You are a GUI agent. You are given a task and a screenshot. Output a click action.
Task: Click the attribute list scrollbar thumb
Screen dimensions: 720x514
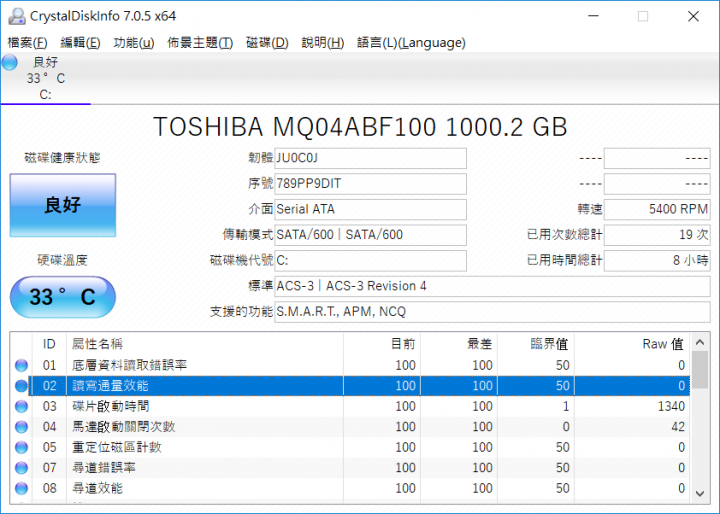pos(700,370)
